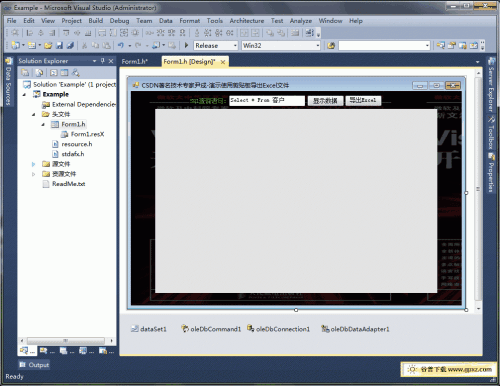
Task: Click the Open File folder icon
Action: point(48,45)
